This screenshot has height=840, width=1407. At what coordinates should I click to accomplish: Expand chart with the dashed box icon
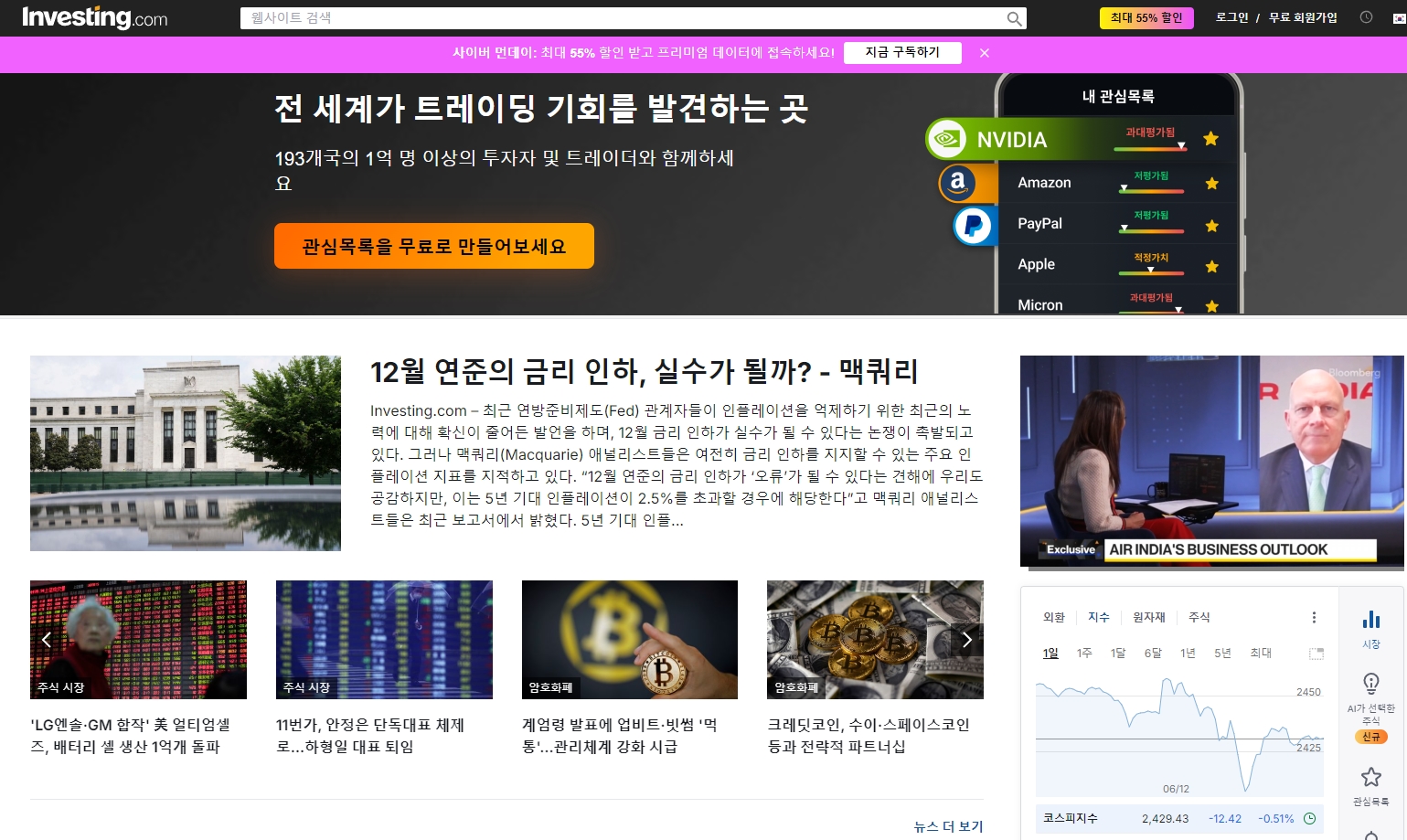(1316, 654)
